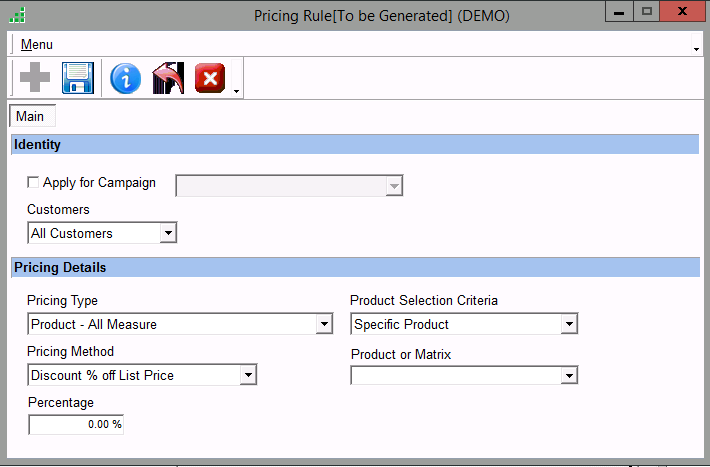Open the Menu menu

pos(37,45)
